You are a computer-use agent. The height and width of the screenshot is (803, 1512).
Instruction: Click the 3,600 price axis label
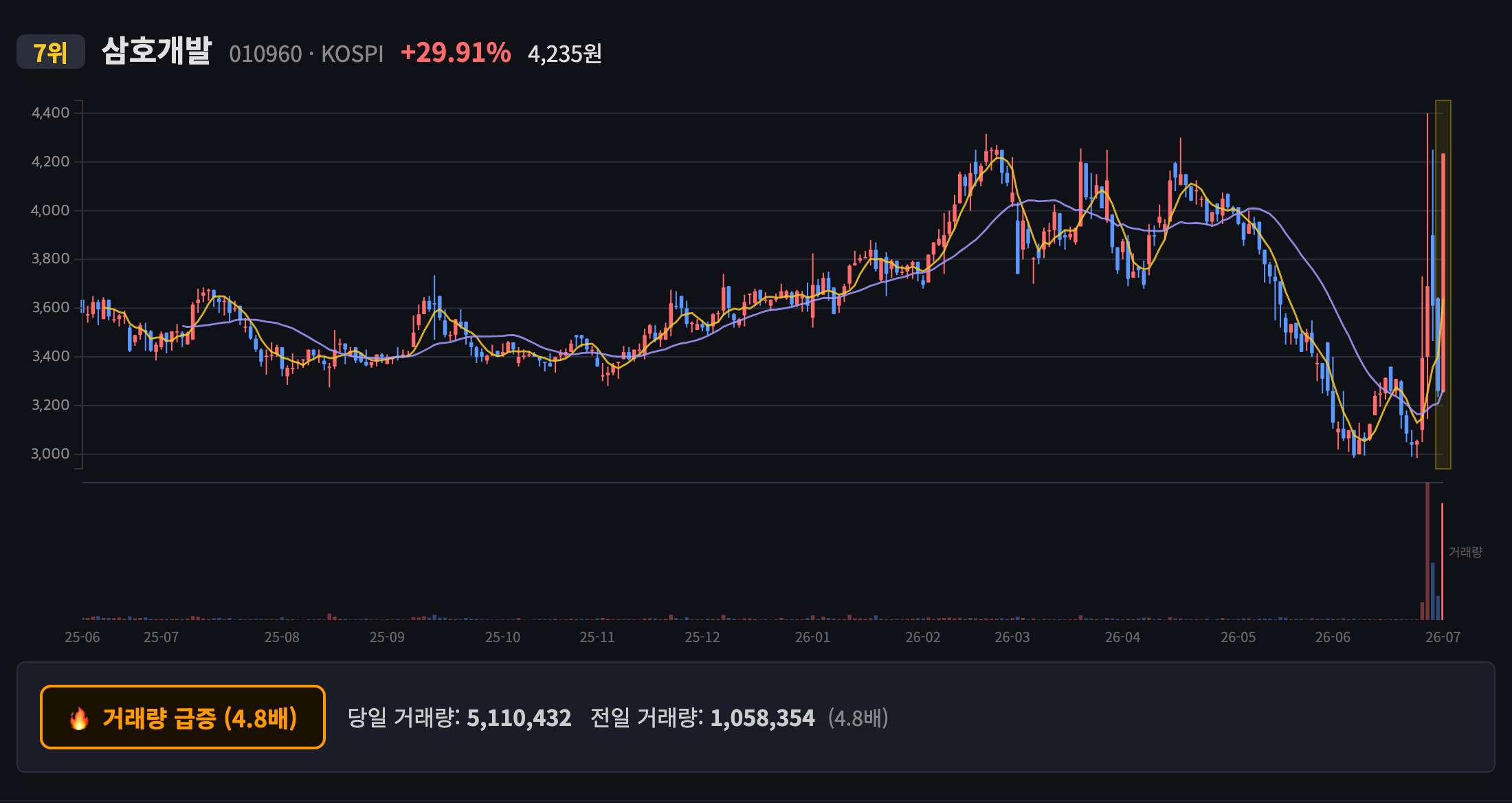pyautogui.click(x=51, y=307)
